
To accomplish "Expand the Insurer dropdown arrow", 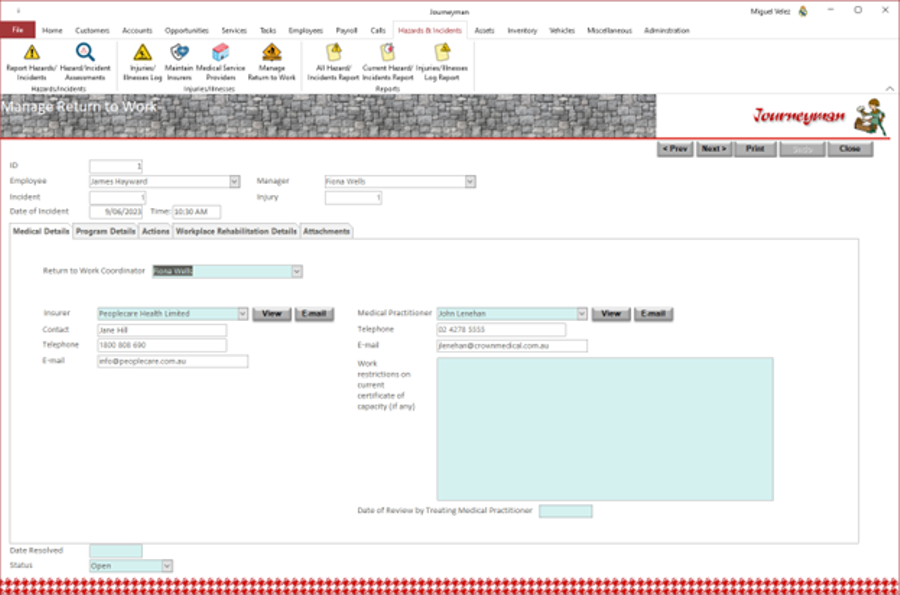I will pyautogui.click(x=243, y=314).
